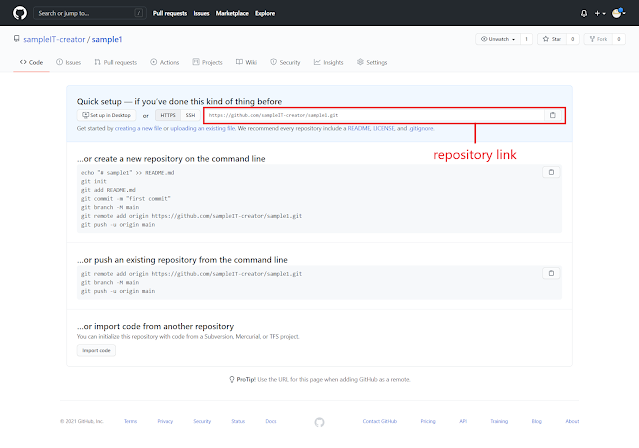
Task: Open the repository Pull requests tab
Action: tap(116, 62)
